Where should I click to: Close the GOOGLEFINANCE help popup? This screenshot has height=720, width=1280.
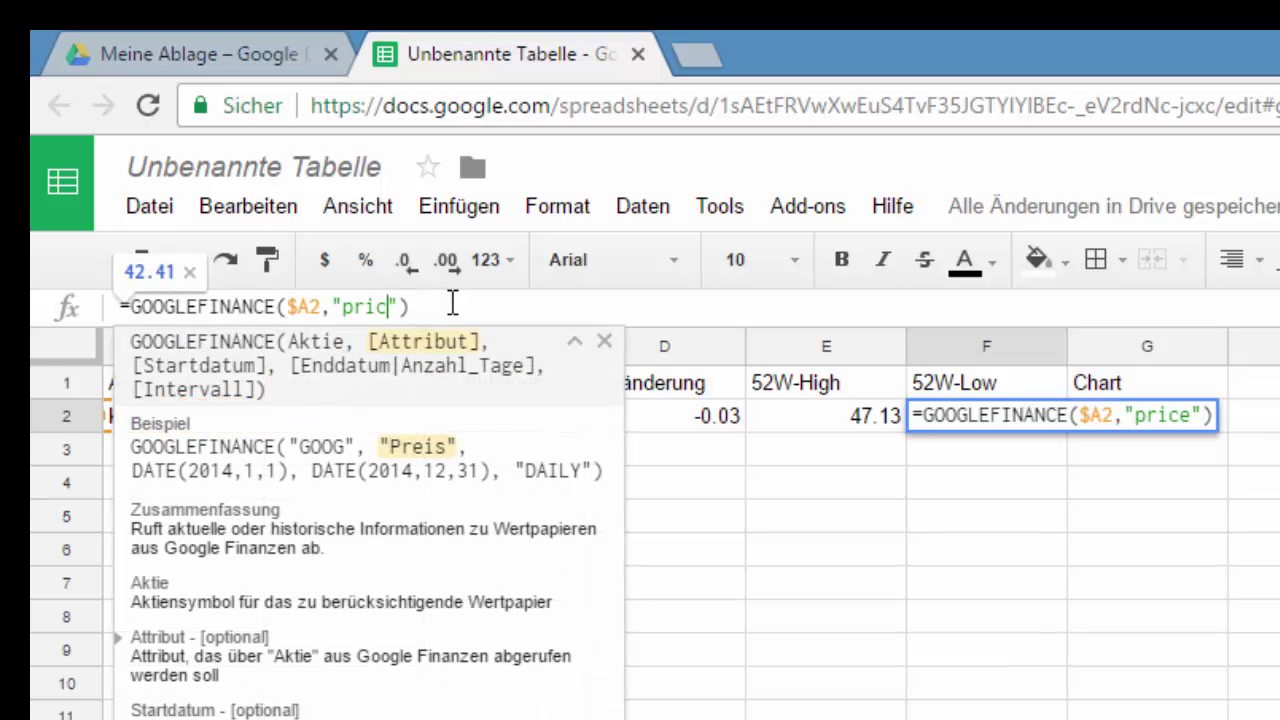point(605,341)
